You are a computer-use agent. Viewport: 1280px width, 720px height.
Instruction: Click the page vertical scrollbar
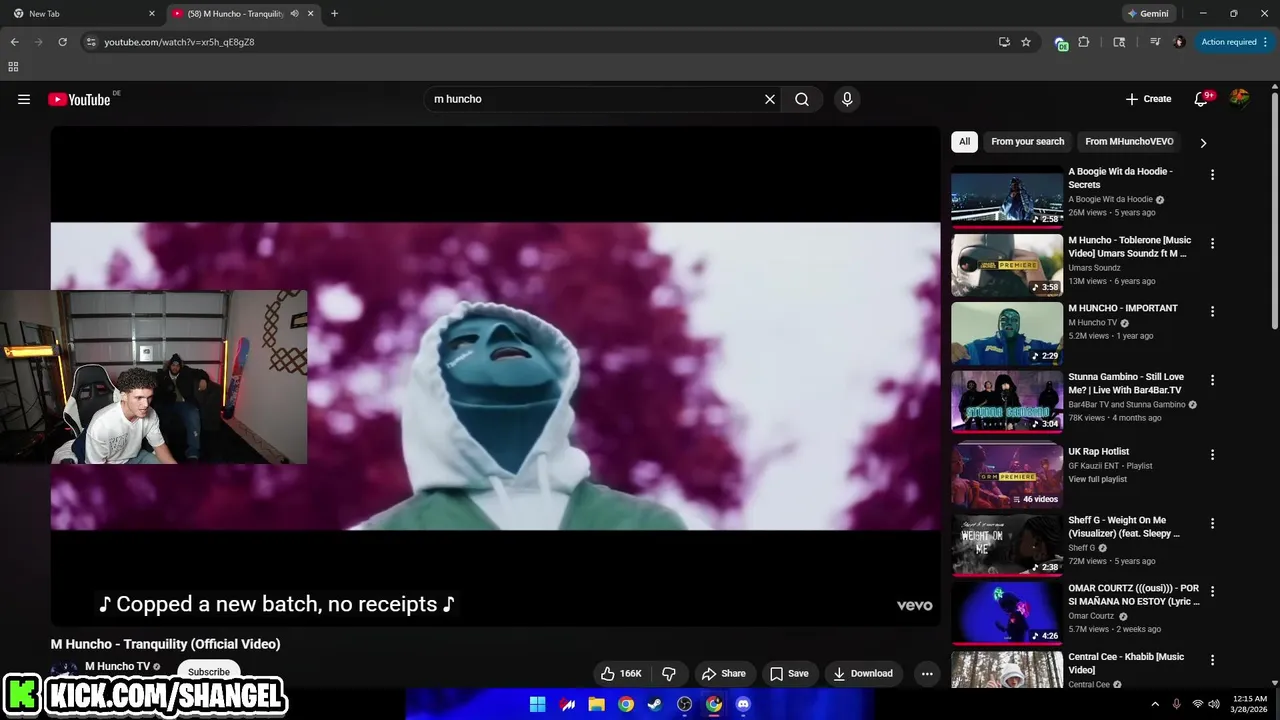(1274, 210)
